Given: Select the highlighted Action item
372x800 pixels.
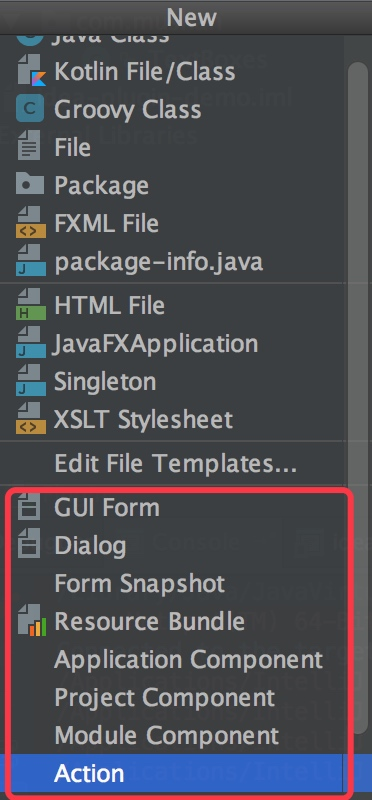Looking at the screenshot, I should (172, 773).
